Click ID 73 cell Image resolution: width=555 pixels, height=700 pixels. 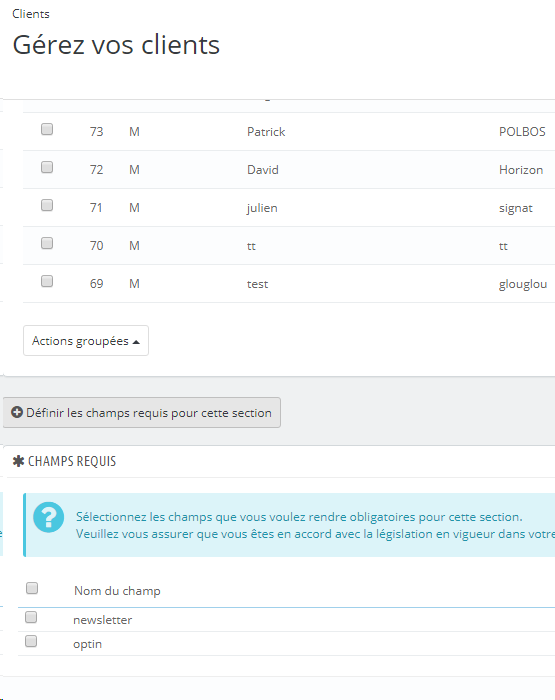point(96,132)
